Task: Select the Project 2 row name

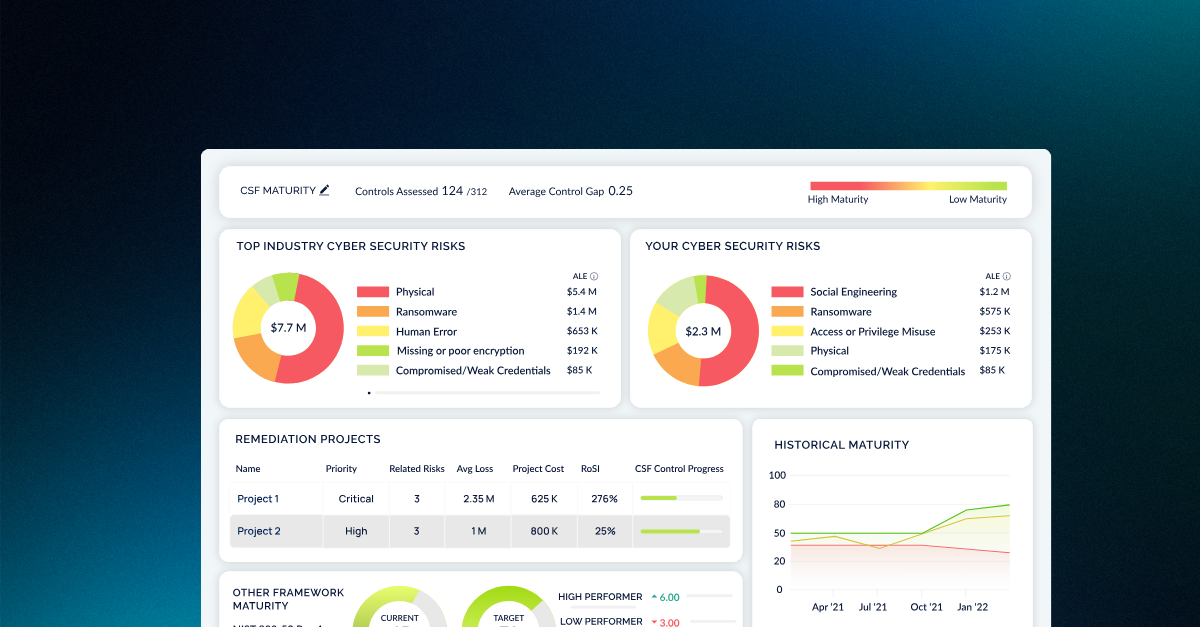Action: coord(258,532)
